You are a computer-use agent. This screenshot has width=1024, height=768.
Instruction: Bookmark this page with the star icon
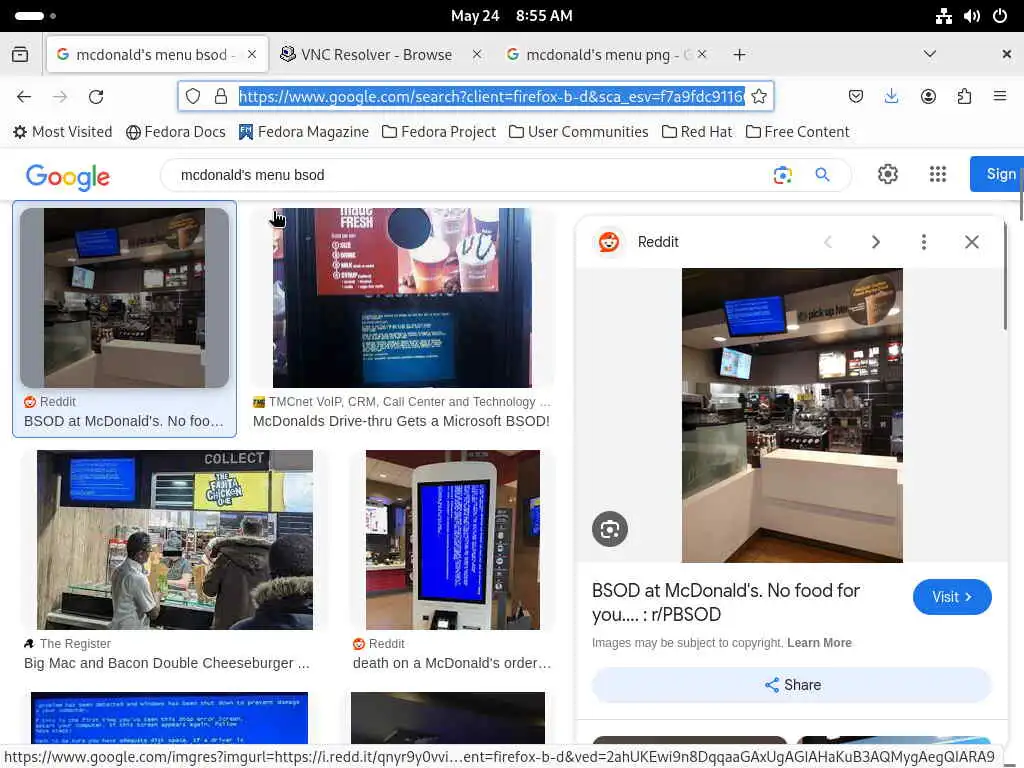759,97
